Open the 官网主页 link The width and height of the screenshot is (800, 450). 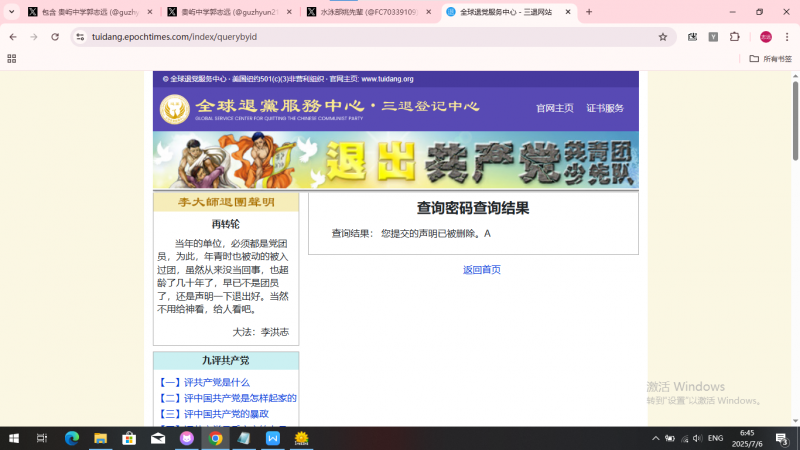click(555, 108)
